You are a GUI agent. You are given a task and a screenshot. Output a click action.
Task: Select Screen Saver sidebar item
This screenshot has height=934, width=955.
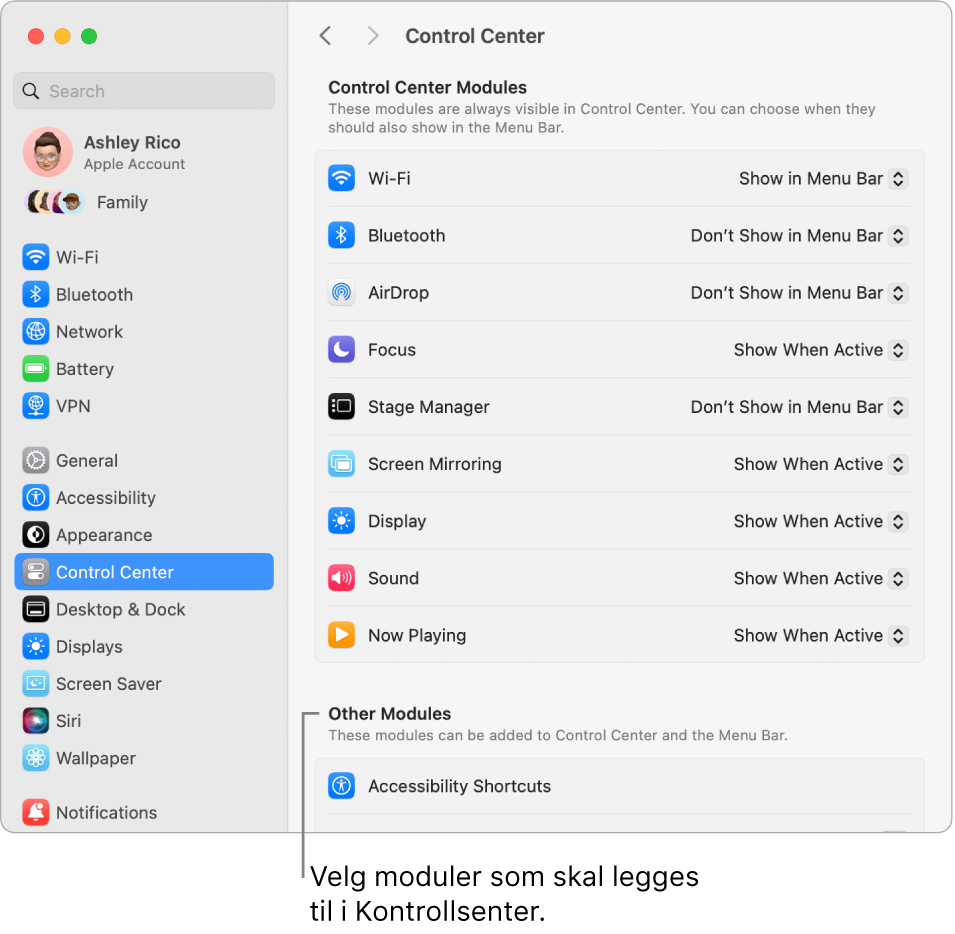[x=144, y=683]
